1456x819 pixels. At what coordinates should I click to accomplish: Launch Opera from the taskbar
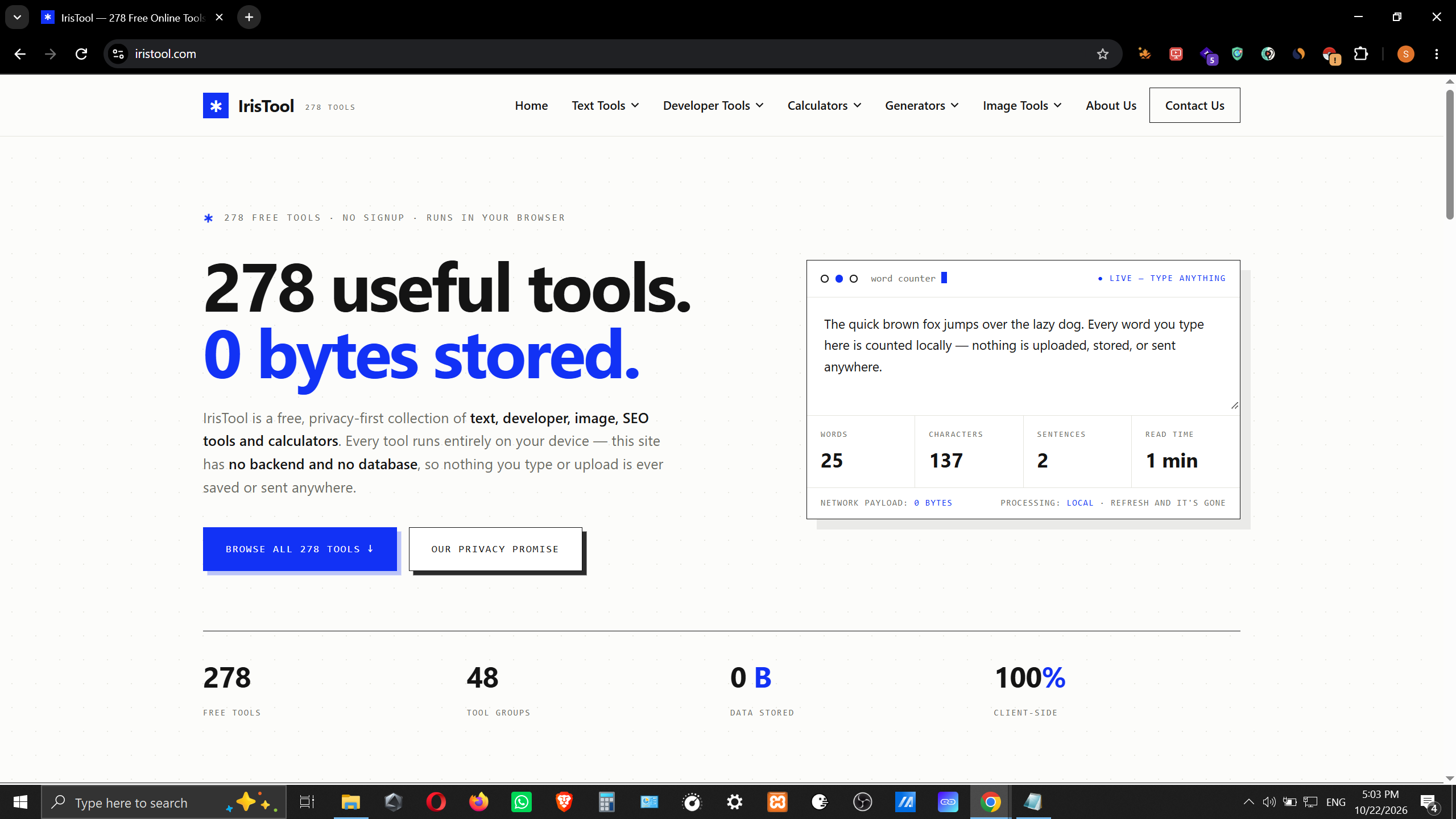coord(436,803)
